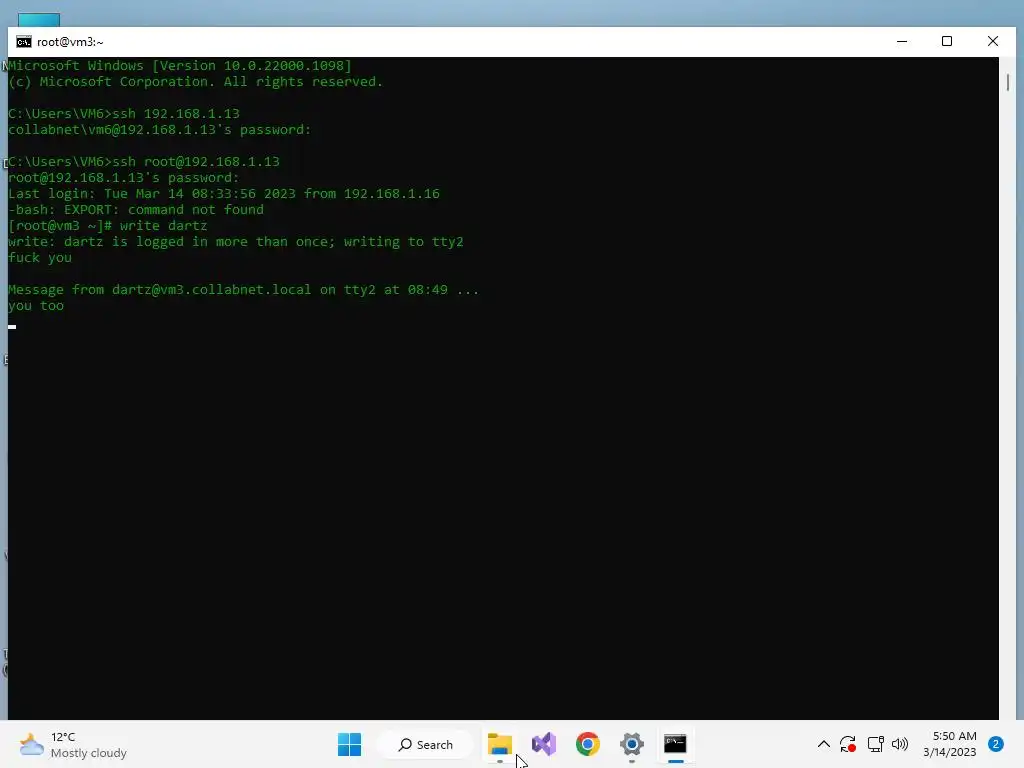The width and height of the screenshot is (1024, 768).
Task: Click 'Message from dartz@vm3.collabnet.local' line
Action: pyautogui.click(x=243, y=289)
